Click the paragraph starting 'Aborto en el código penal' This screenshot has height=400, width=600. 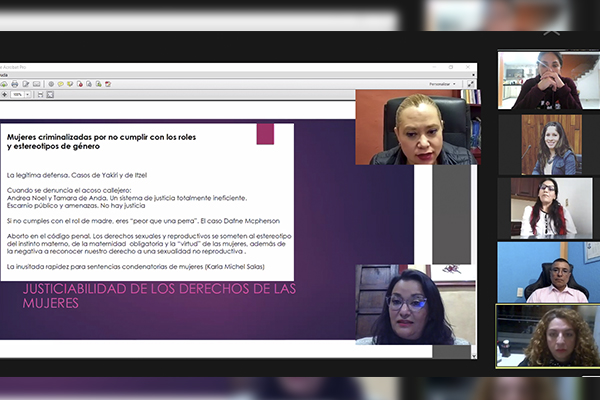point(149,244)
